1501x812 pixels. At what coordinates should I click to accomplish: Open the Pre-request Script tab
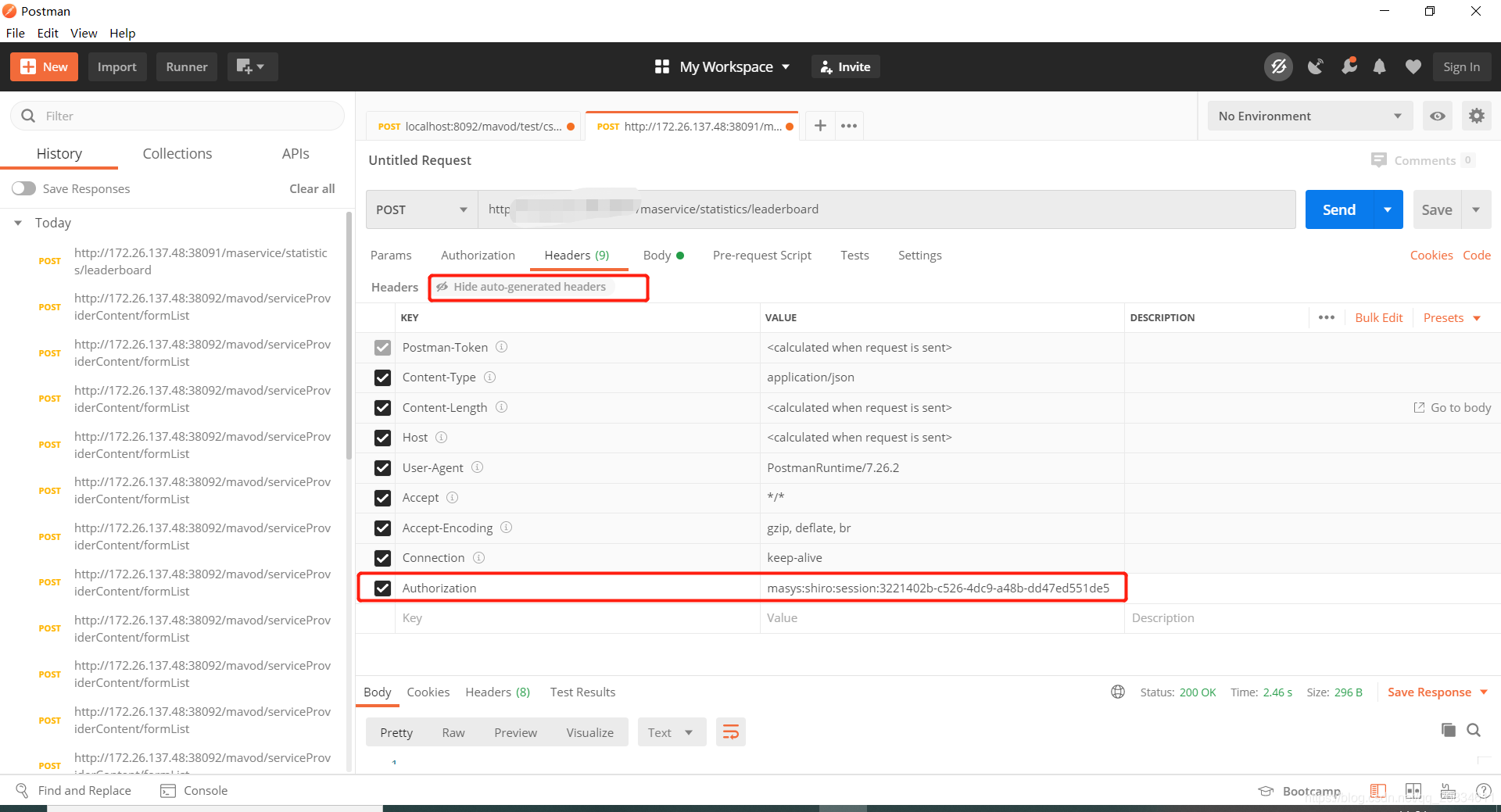coord(762,255)
